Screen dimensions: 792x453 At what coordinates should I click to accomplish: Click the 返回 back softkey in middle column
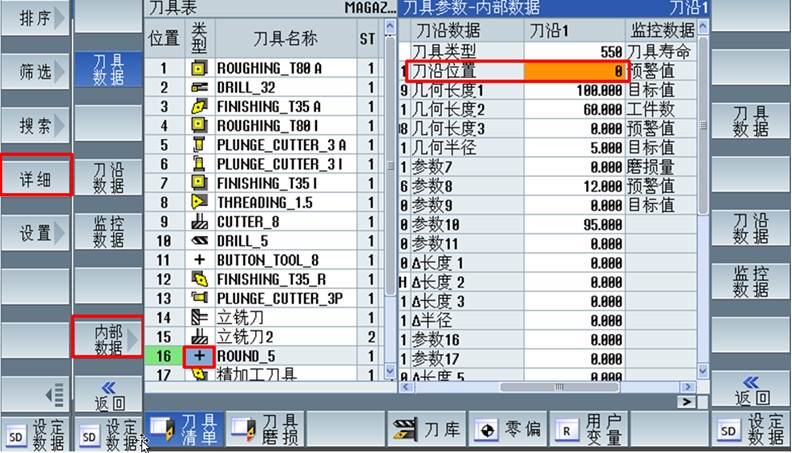coord(108,394)
